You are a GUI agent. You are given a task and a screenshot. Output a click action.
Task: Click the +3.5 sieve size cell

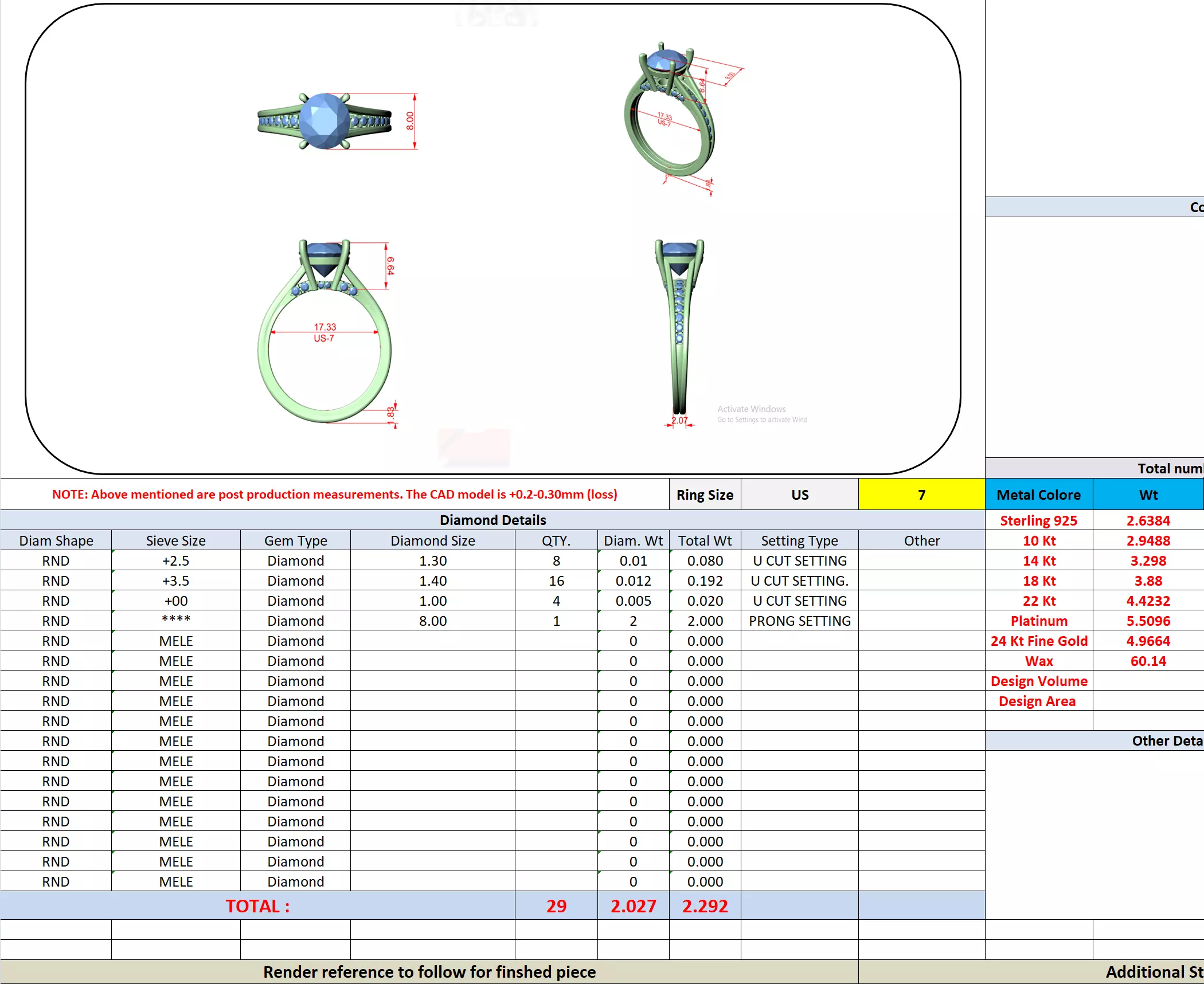tap(175, 581)
